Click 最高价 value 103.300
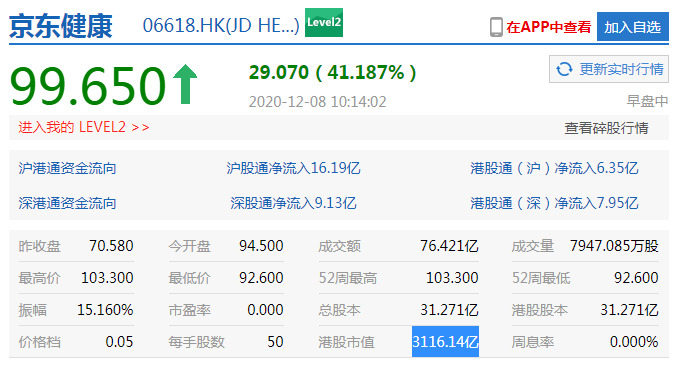 point(107,277)
